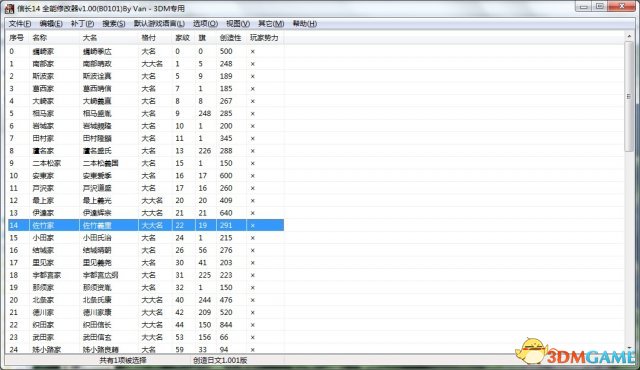Click the creativity value 500 in row 0
The image size is (640, 370).
(x=226, y=51)
